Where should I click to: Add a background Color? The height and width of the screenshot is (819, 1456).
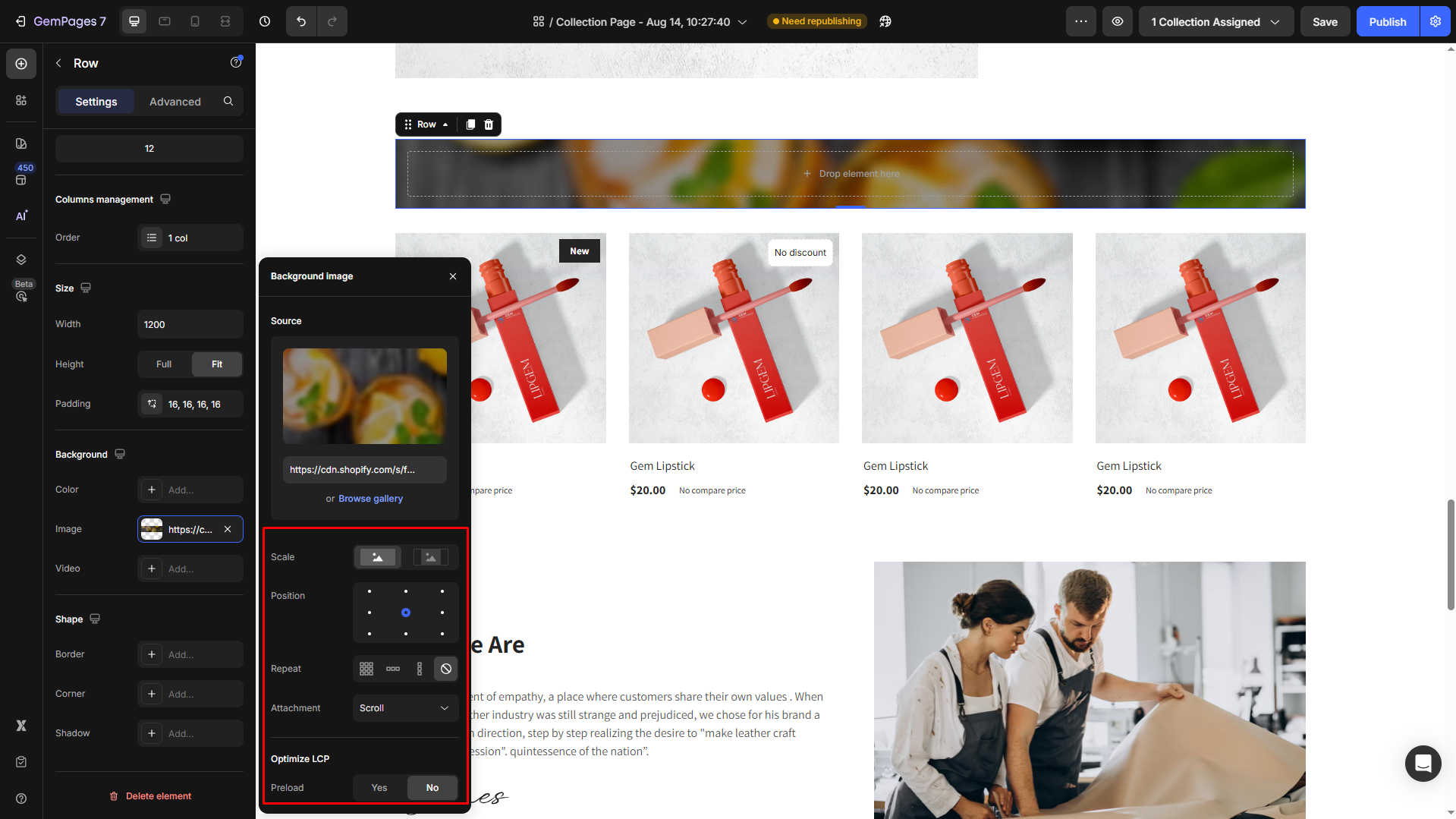pos(190,490)
